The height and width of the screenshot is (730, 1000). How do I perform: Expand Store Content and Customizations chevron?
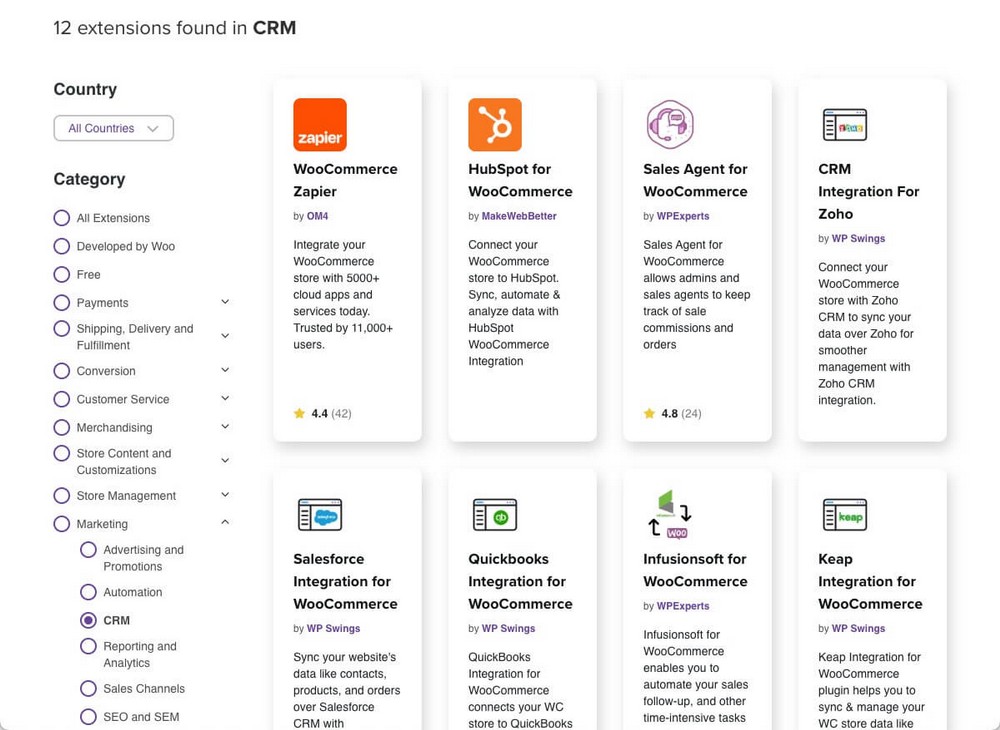pyautogui.click(x=225, y=460)
